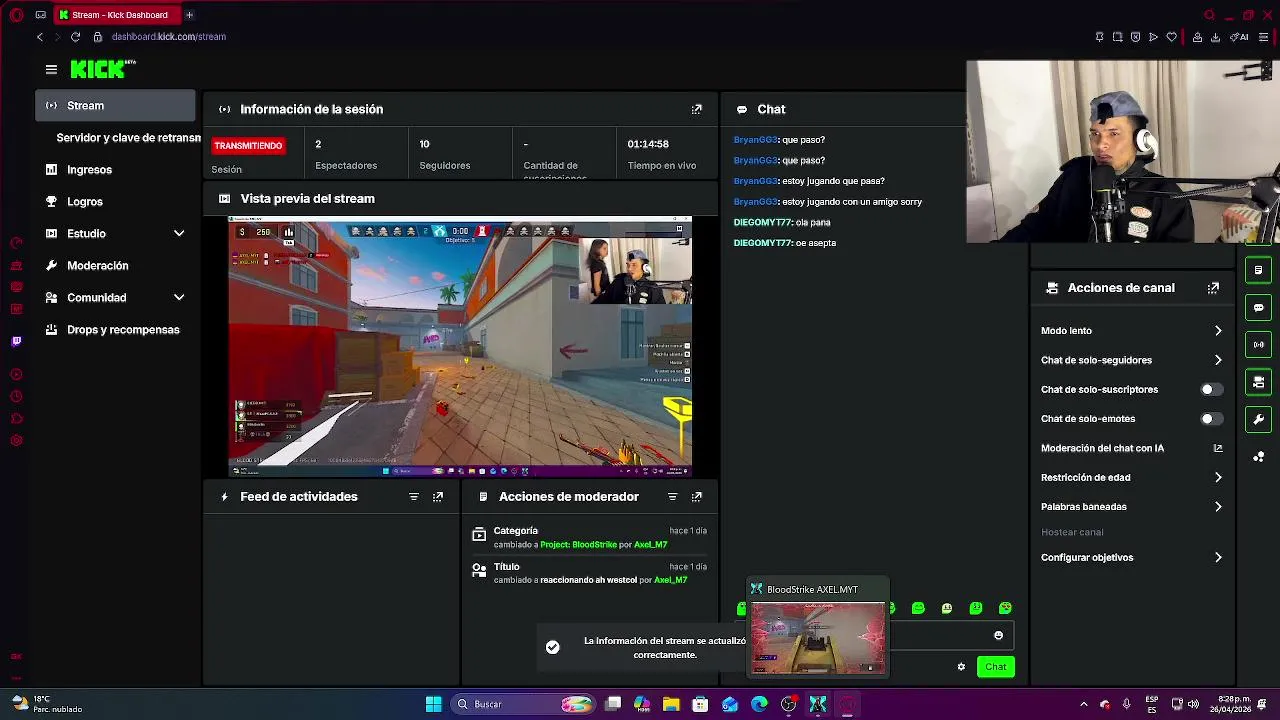Viewport: 1280px width, 720px height.
Task: Open File Explorer from taskbar
Action: [x=671, y=705]
